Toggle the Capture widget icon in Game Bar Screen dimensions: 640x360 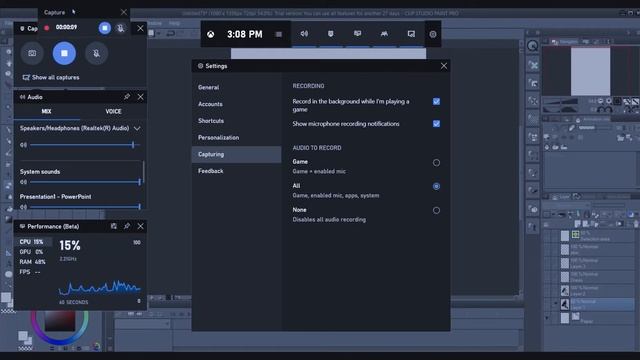click(331, 34)
